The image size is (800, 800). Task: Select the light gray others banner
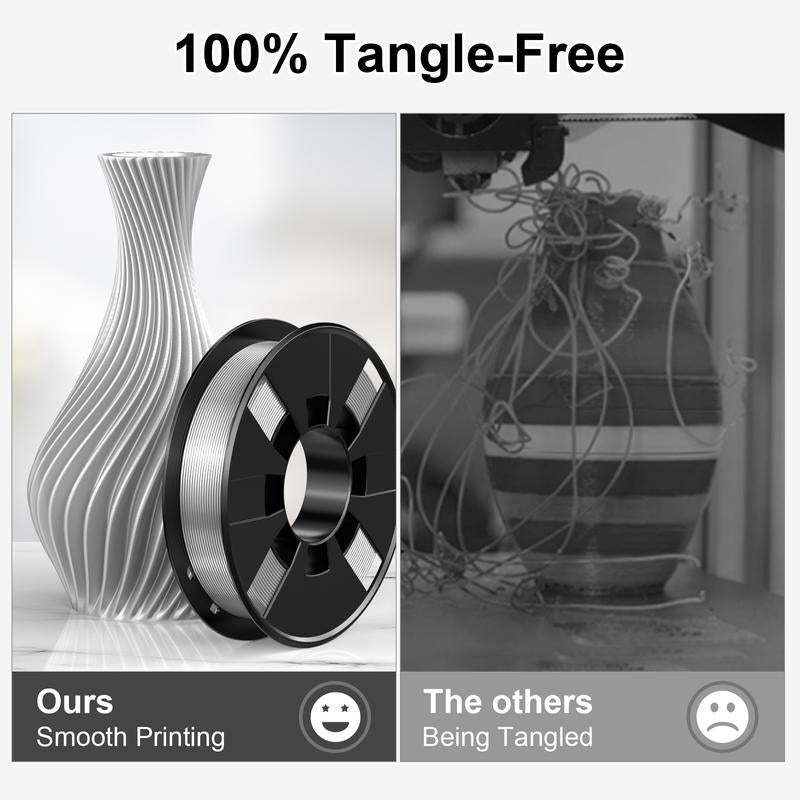coord(592,716)
